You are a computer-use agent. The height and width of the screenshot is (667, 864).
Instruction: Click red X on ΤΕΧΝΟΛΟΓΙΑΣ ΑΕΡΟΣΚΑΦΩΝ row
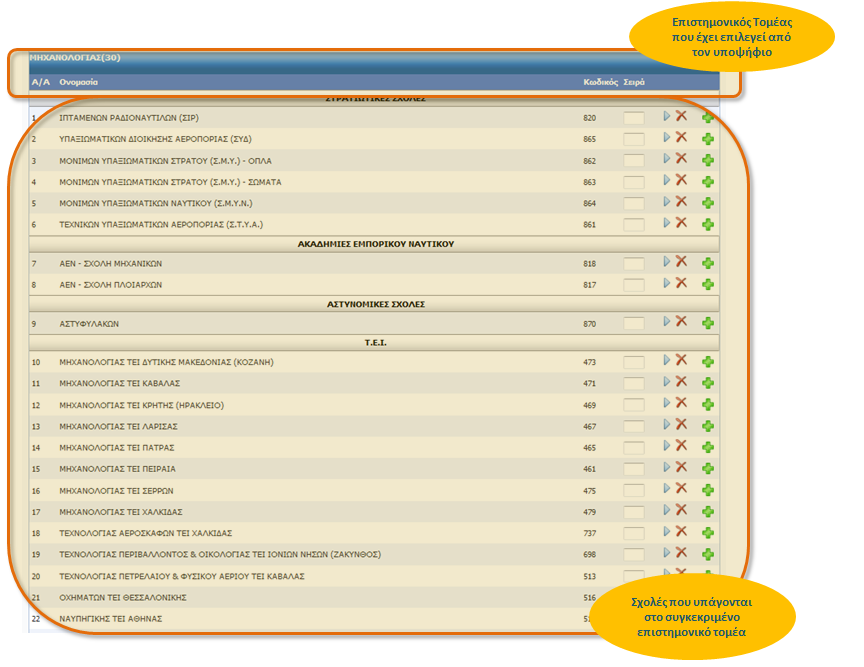(682, 531)
